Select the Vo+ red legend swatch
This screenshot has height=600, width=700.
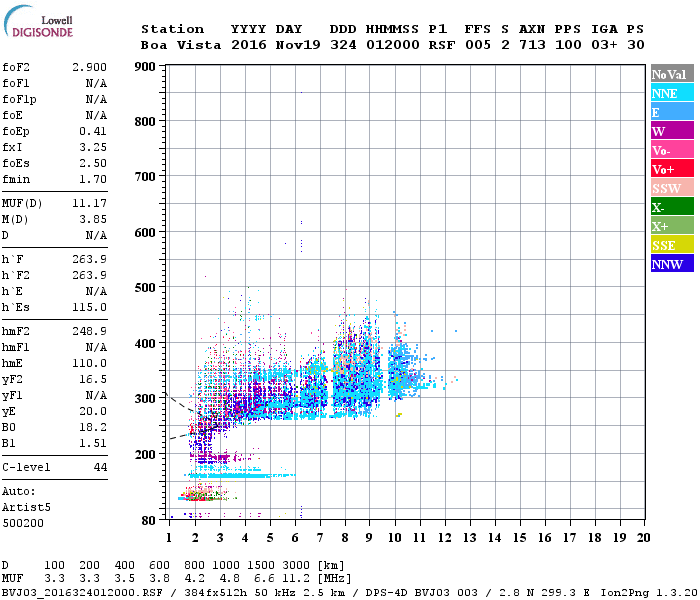tap(672, 169)
